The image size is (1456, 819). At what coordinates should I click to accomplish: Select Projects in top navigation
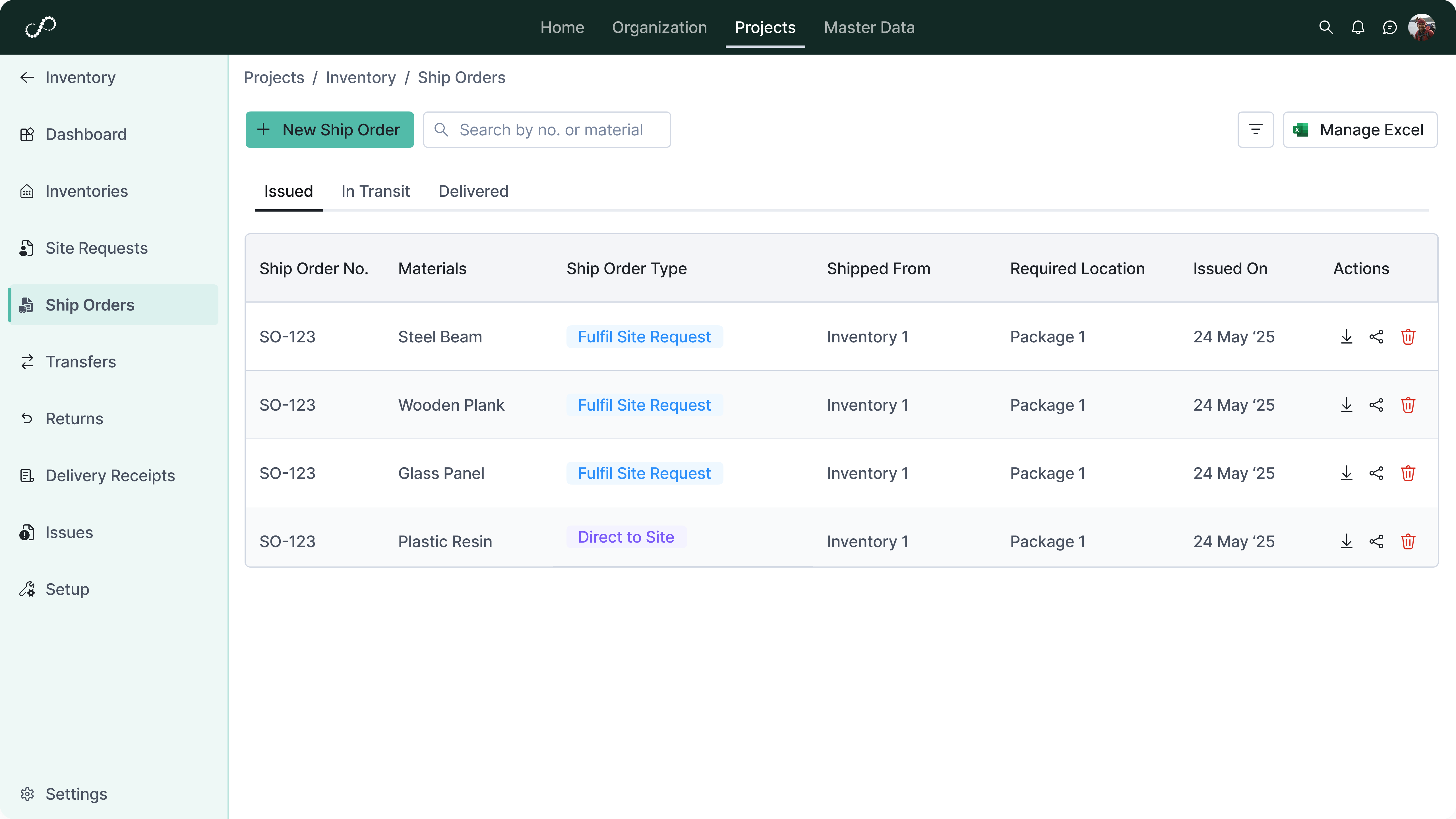[765, 27]
